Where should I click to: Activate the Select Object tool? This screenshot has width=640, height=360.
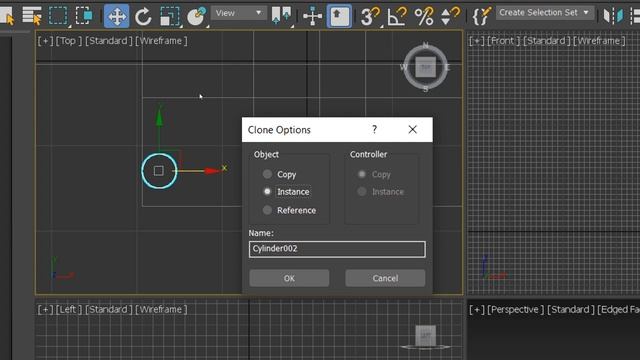(x=7, y=16)
